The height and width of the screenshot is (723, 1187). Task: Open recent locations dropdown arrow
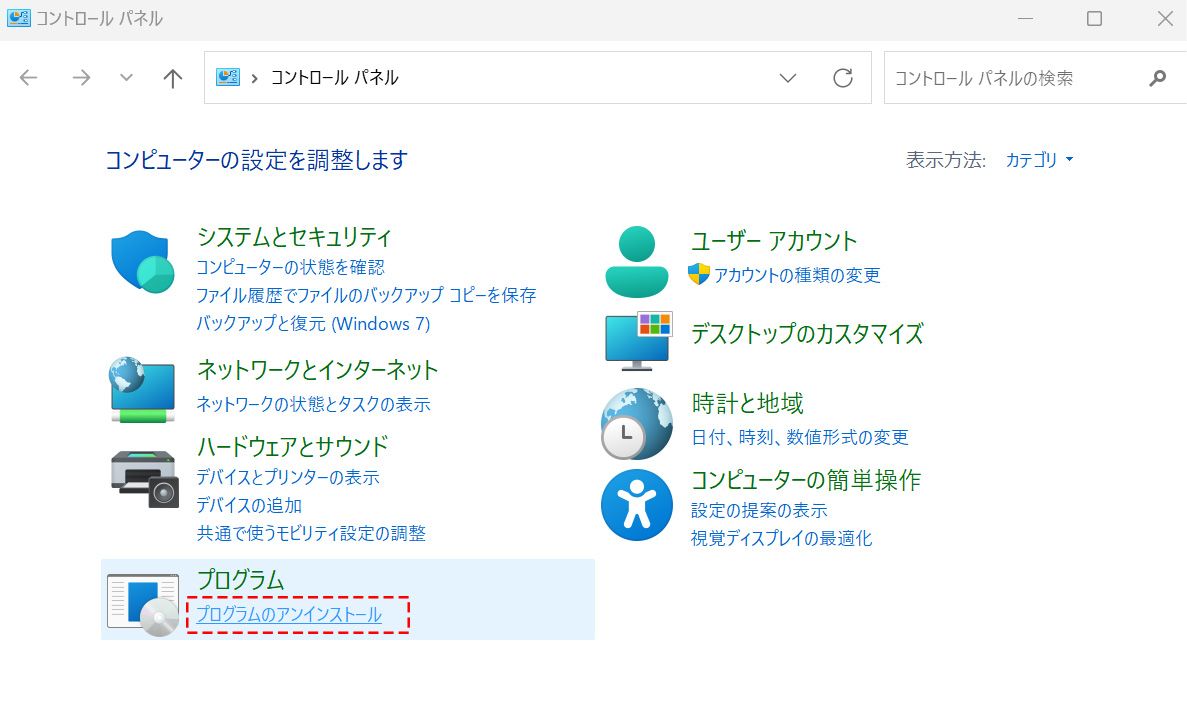click(x=126, y=78)
